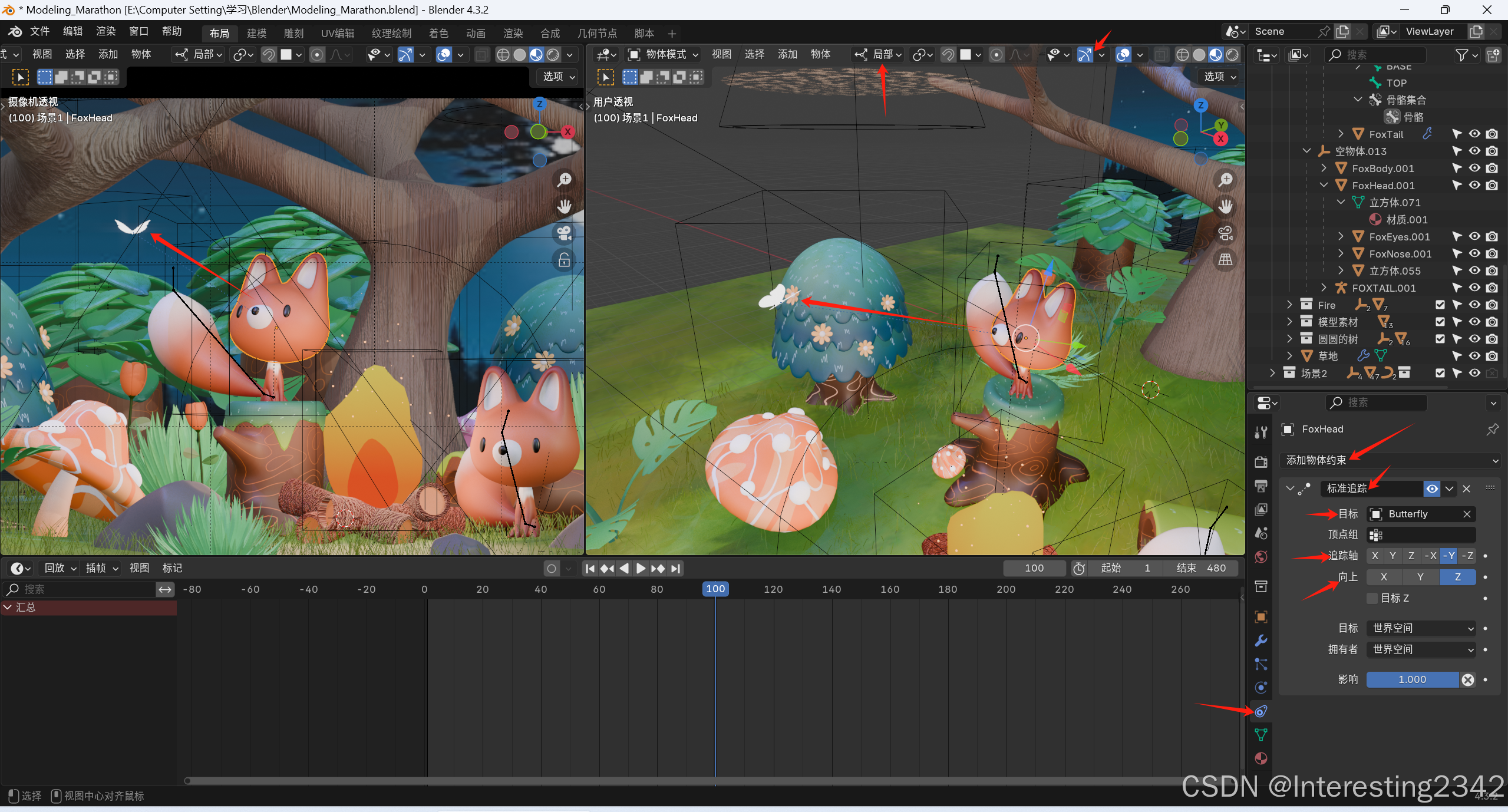Viewport: 1508px width, 812px height.
Task: Uncheck the Fire collection exclude checkbox
Action: point(1440,305)
